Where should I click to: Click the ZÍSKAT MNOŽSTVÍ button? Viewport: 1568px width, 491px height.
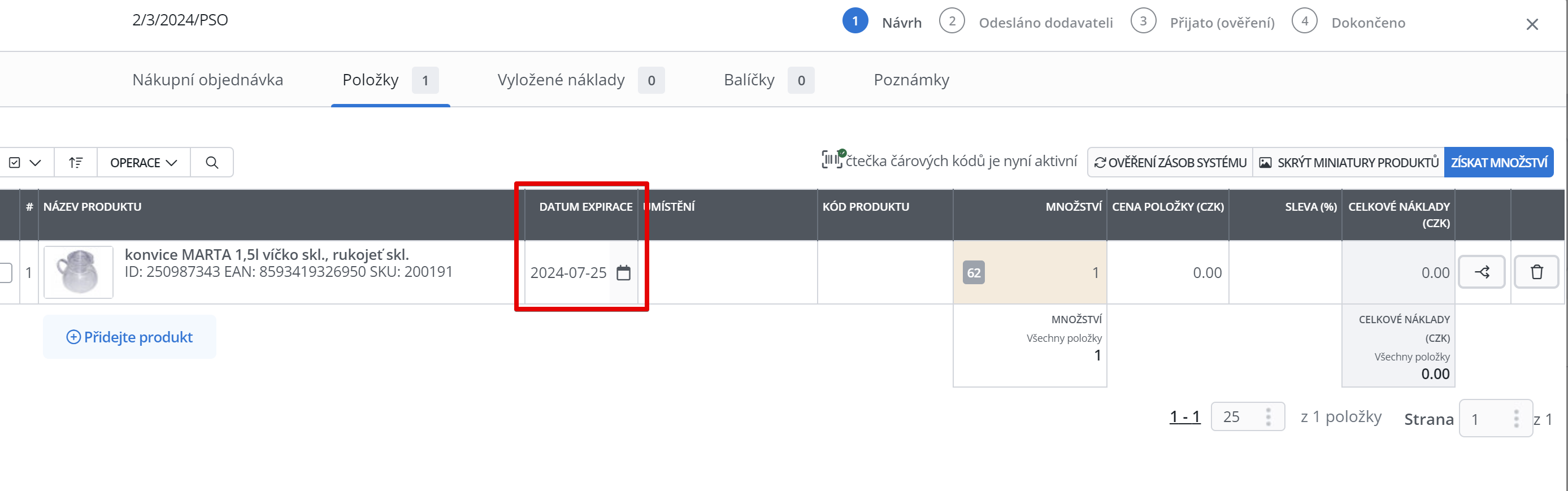coord(1498,163)
